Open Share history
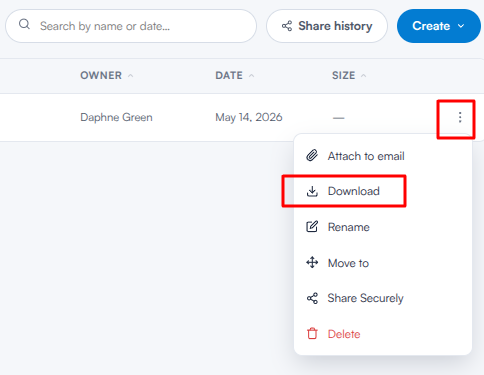 click(x=327, y=26)
